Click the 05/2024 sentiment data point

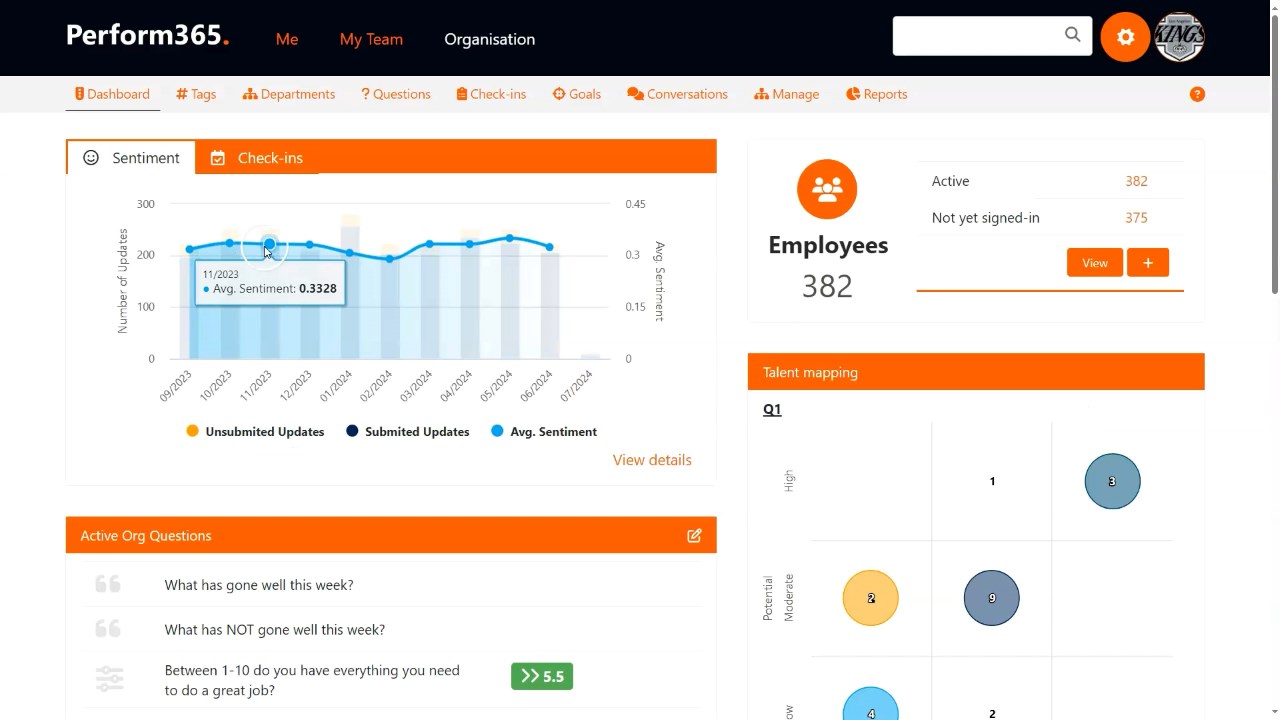[x=510, y=238]
